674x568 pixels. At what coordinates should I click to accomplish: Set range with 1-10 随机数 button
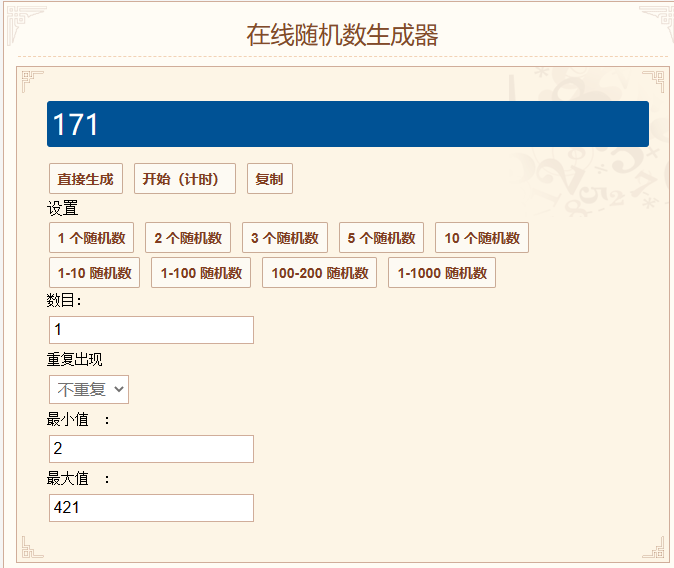tap(95, 273)
